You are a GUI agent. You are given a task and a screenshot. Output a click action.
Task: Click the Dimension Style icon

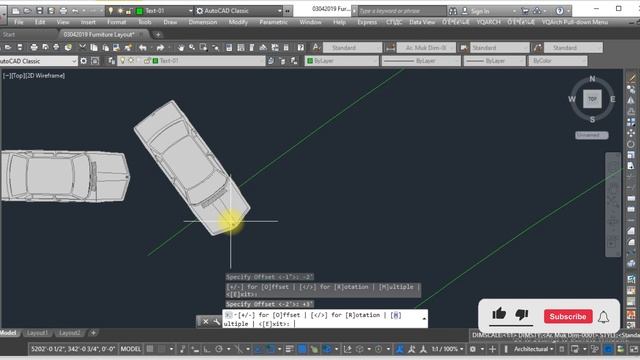(390, 48)
